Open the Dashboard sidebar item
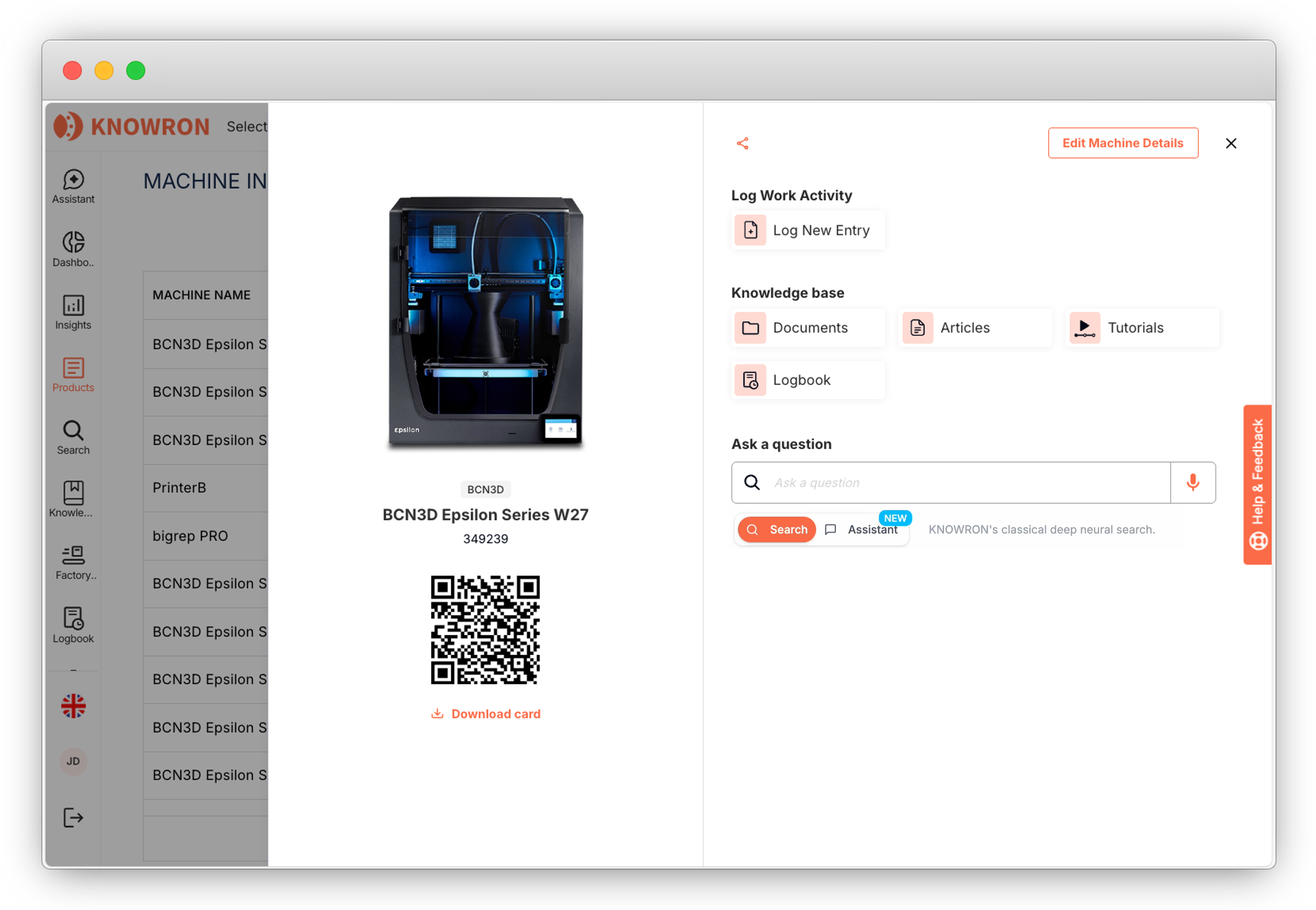This screenshot has height=910, width=1316. coord(73,249)
